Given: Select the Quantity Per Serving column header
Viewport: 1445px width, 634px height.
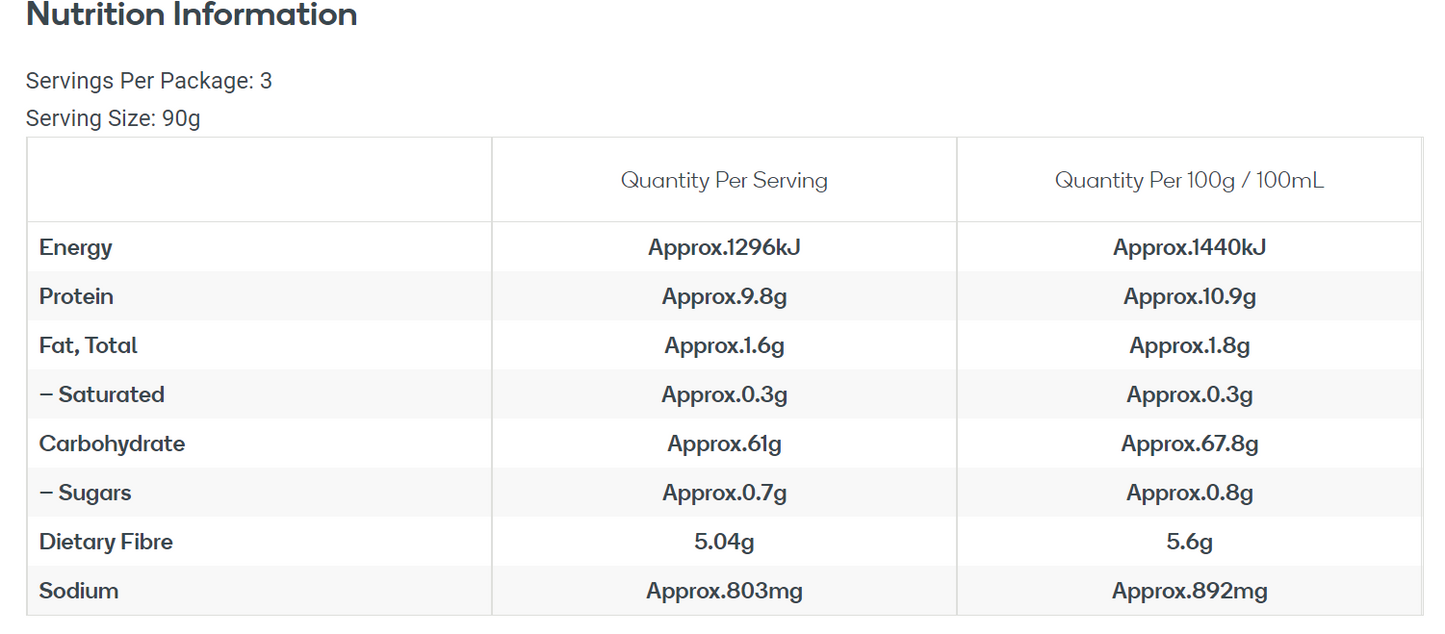Looking at the screenshot, I should [724, 181].
